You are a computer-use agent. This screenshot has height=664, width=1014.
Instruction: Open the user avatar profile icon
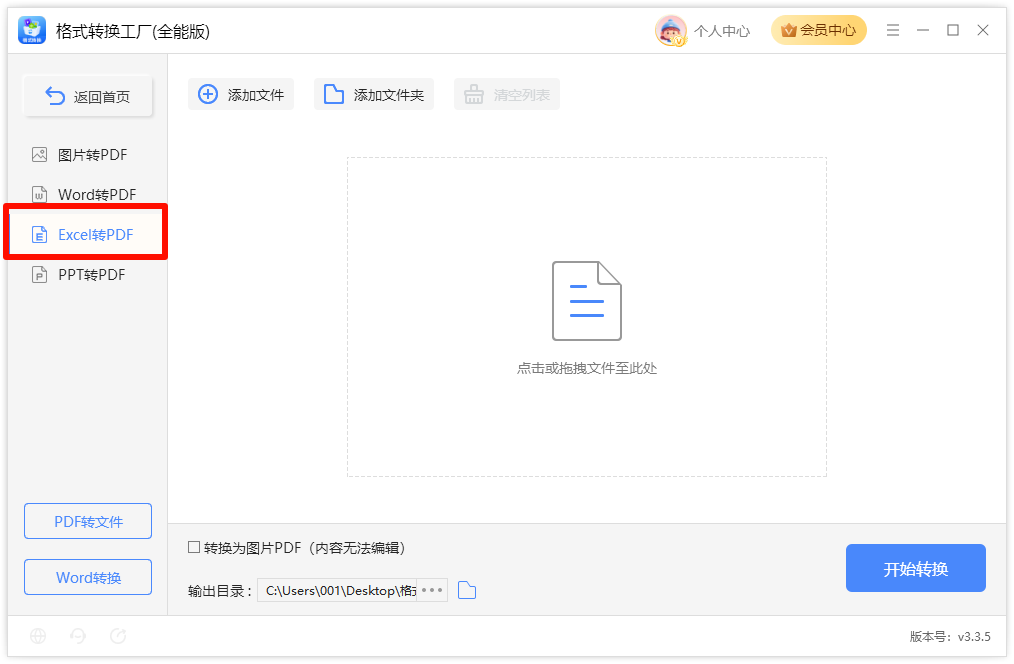click(671, 30)
